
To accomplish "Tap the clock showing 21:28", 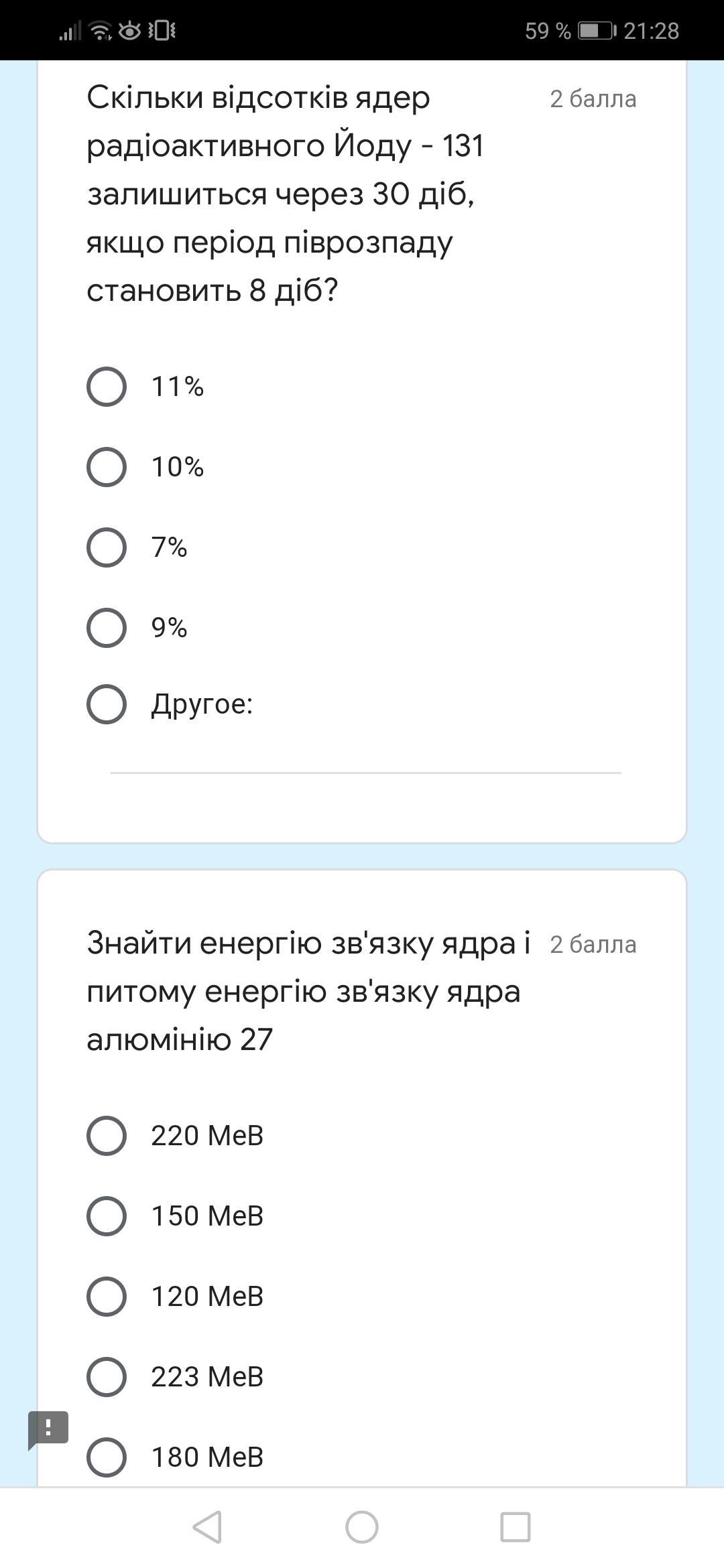I will pyautogui.click(x=651, y=31).
